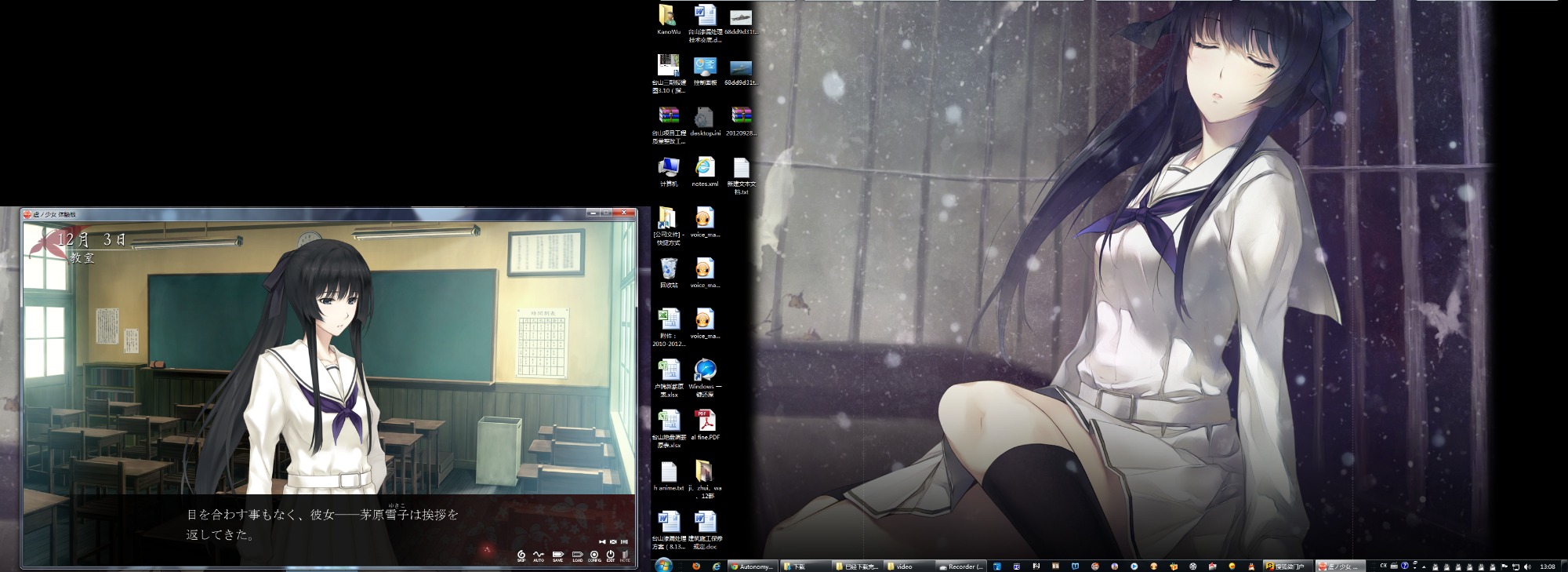Click the CH language indicator in tray

[x=1383, y=566]
